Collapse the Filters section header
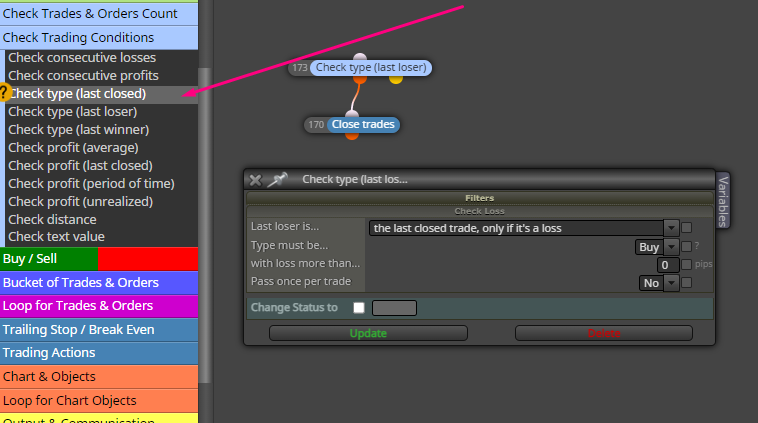The image size is (758, 423). click(480, 198)
